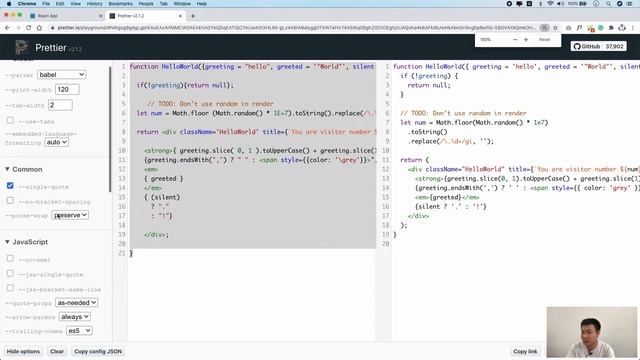Viewport: 640px width, 360px height.
Task: Enable --jsx-bracket-same-line checkbox
Action: 10,288
